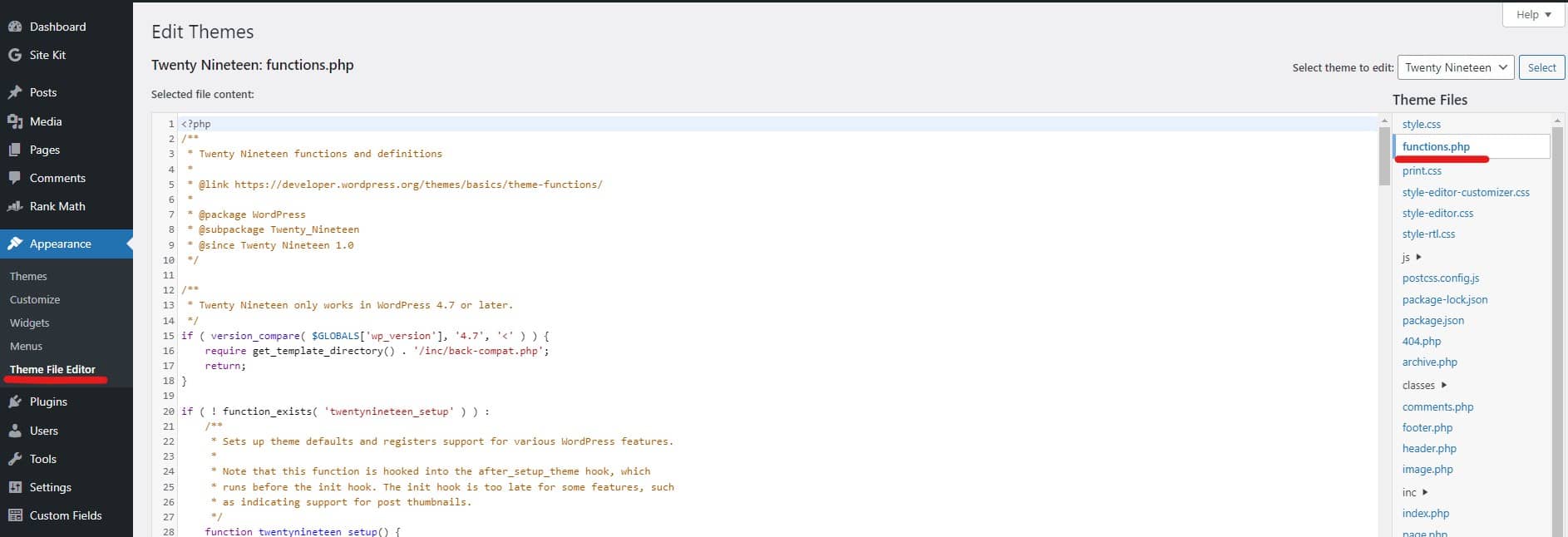Click the Media icon in the sidebar
Screen dimensions: 1568x537
[15, 121]
